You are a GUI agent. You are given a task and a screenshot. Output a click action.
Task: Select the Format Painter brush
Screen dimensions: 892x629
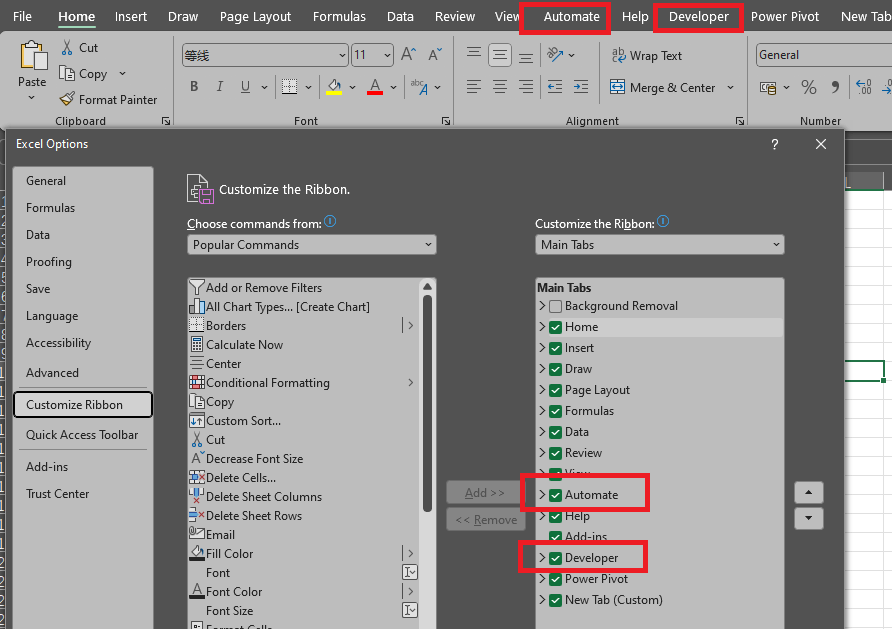[x=67, y=99]
